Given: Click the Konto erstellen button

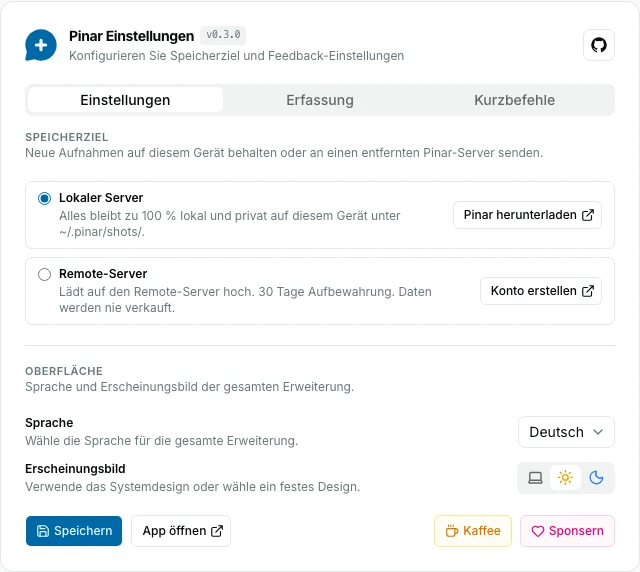Looking at the screenshot, I should click(x=541, y=291).
